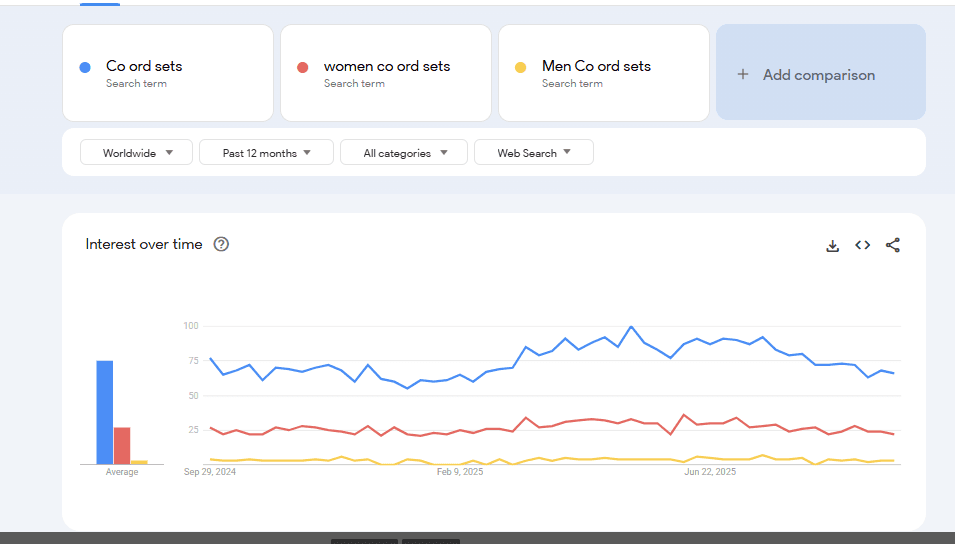Click the Sep 29, 2024 axis date label
The image size is (955, 544).
click(x=210, y=472)
